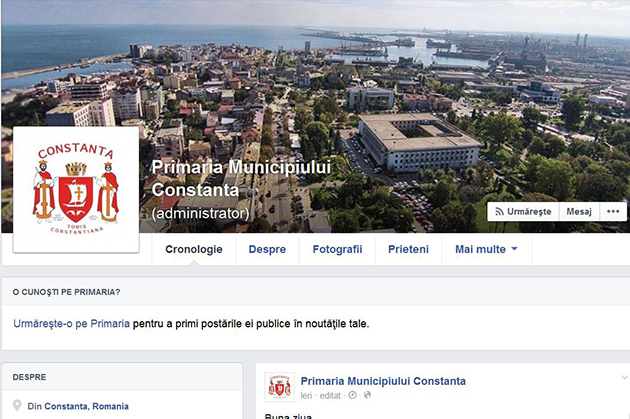Screen dimensions: 630x419
Task: Click the Ieri post timestamp
Action: click(x=306, y=396)
